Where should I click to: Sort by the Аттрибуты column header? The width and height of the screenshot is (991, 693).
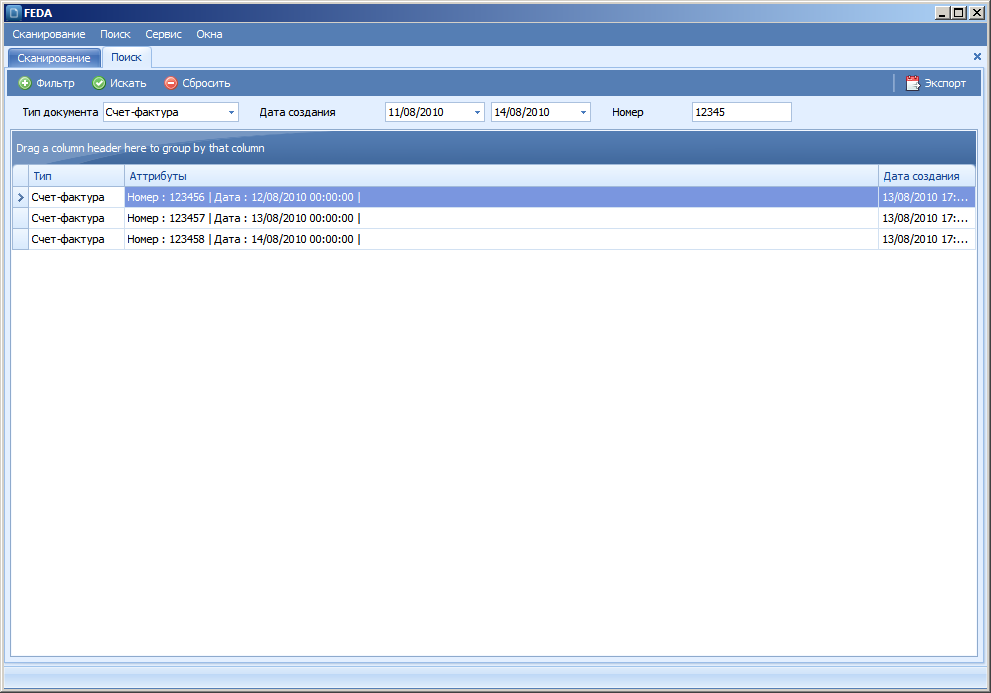[501, 176]
